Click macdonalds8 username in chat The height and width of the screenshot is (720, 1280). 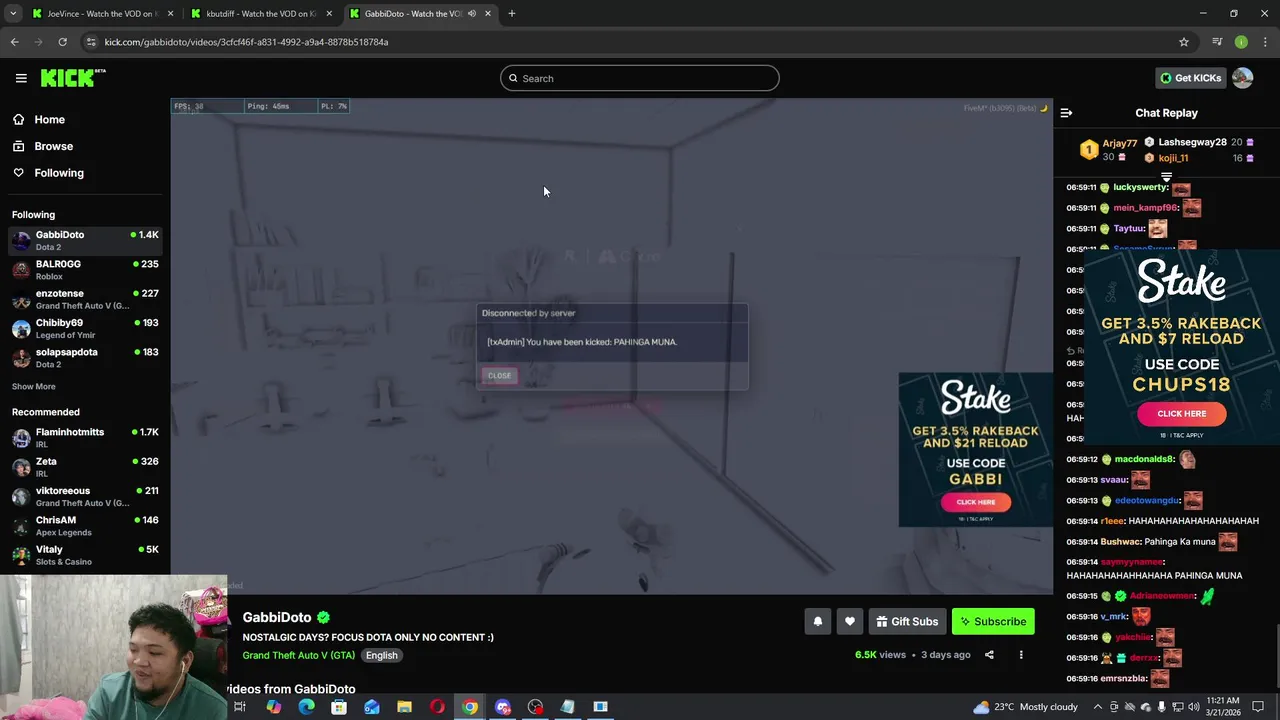1144,460
